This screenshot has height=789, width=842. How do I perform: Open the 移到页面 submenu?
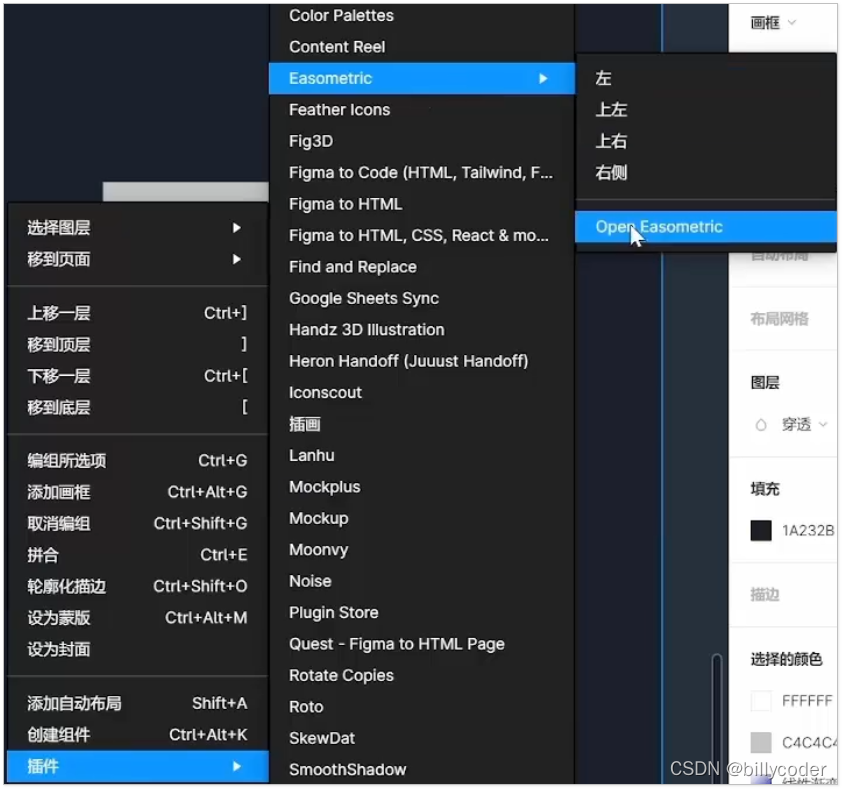(x=137, y=259)
